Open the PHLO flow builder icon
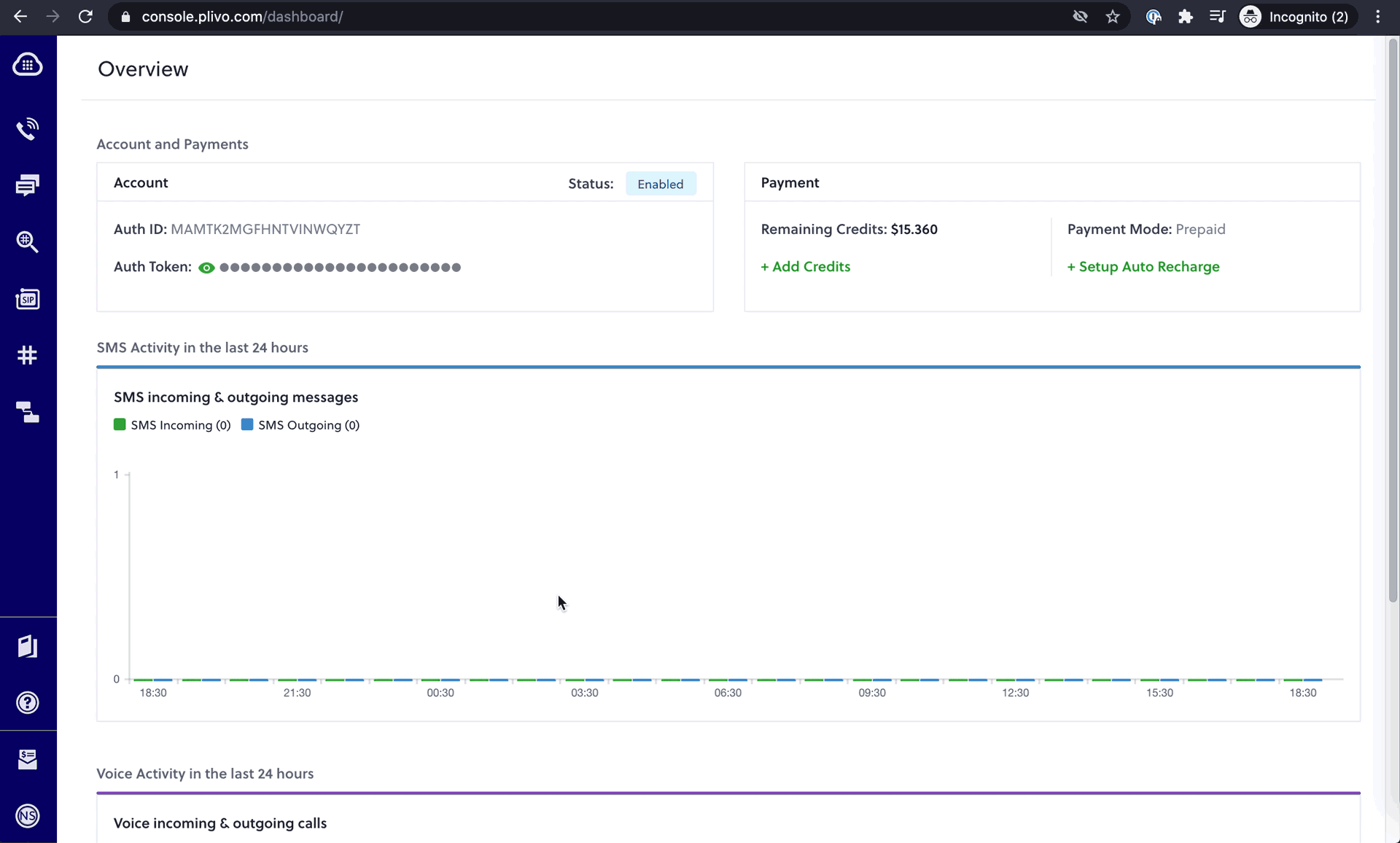The height and width of the screenshot is (843, 1400). tap(27, 412)
